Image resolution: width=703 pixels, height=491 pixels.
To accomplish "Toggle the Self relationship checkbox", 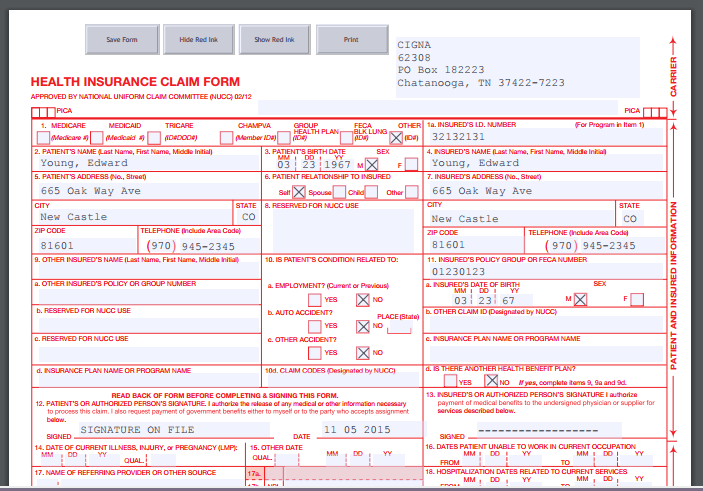I will tap(299, 192).
